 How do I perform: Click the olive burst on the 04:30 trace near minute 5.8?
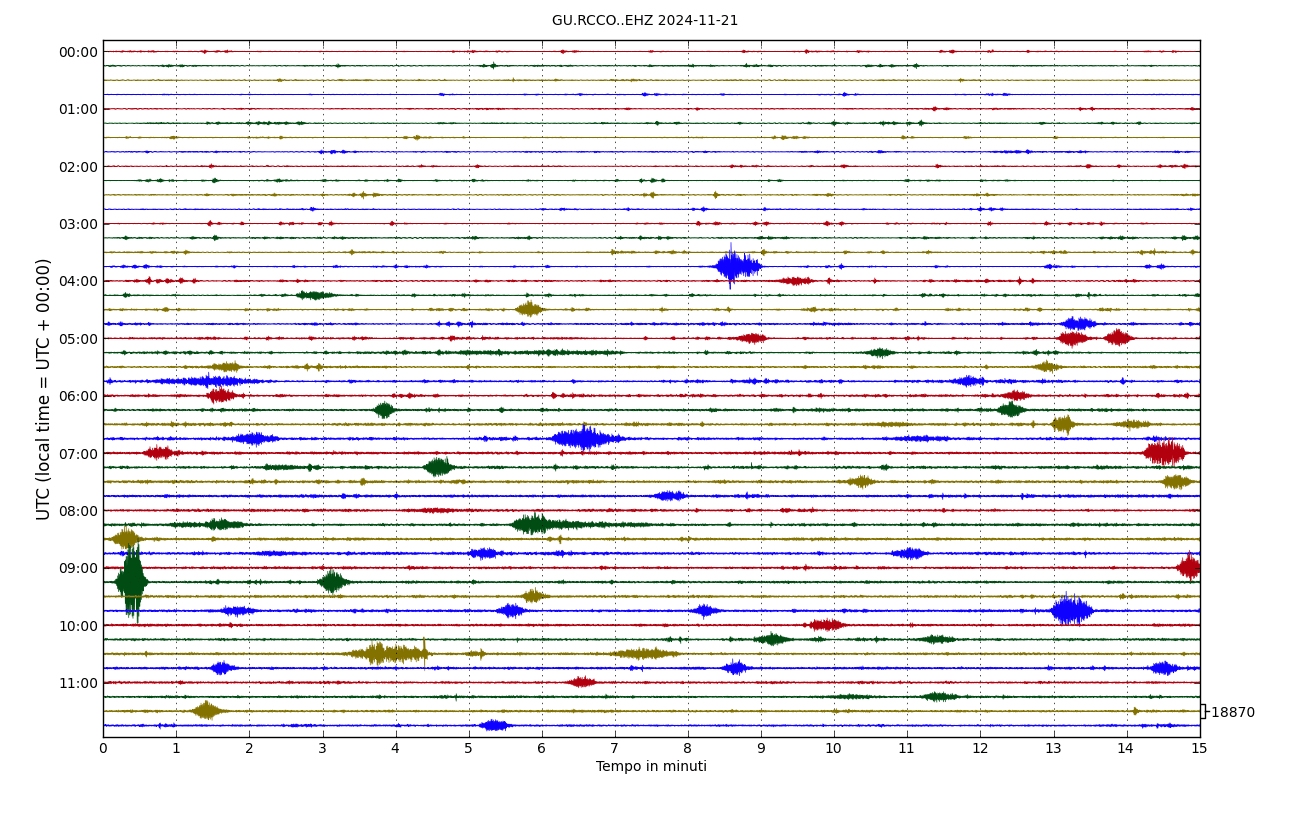click(x=529, y=309)
